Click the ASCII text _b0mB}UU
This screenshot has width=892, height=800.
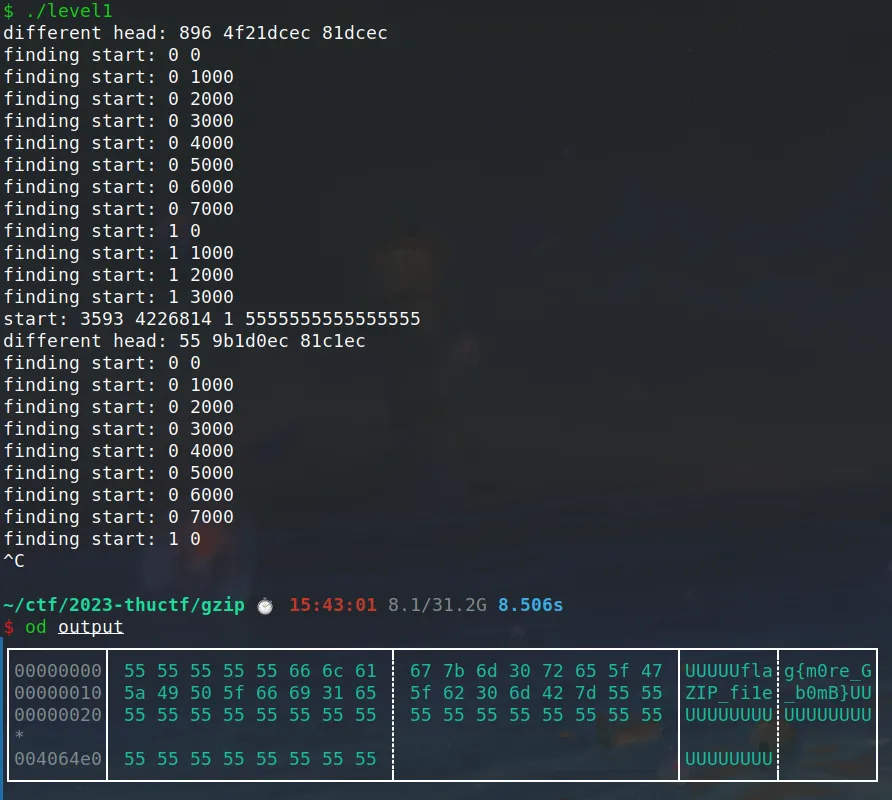[x=828, y=693]
